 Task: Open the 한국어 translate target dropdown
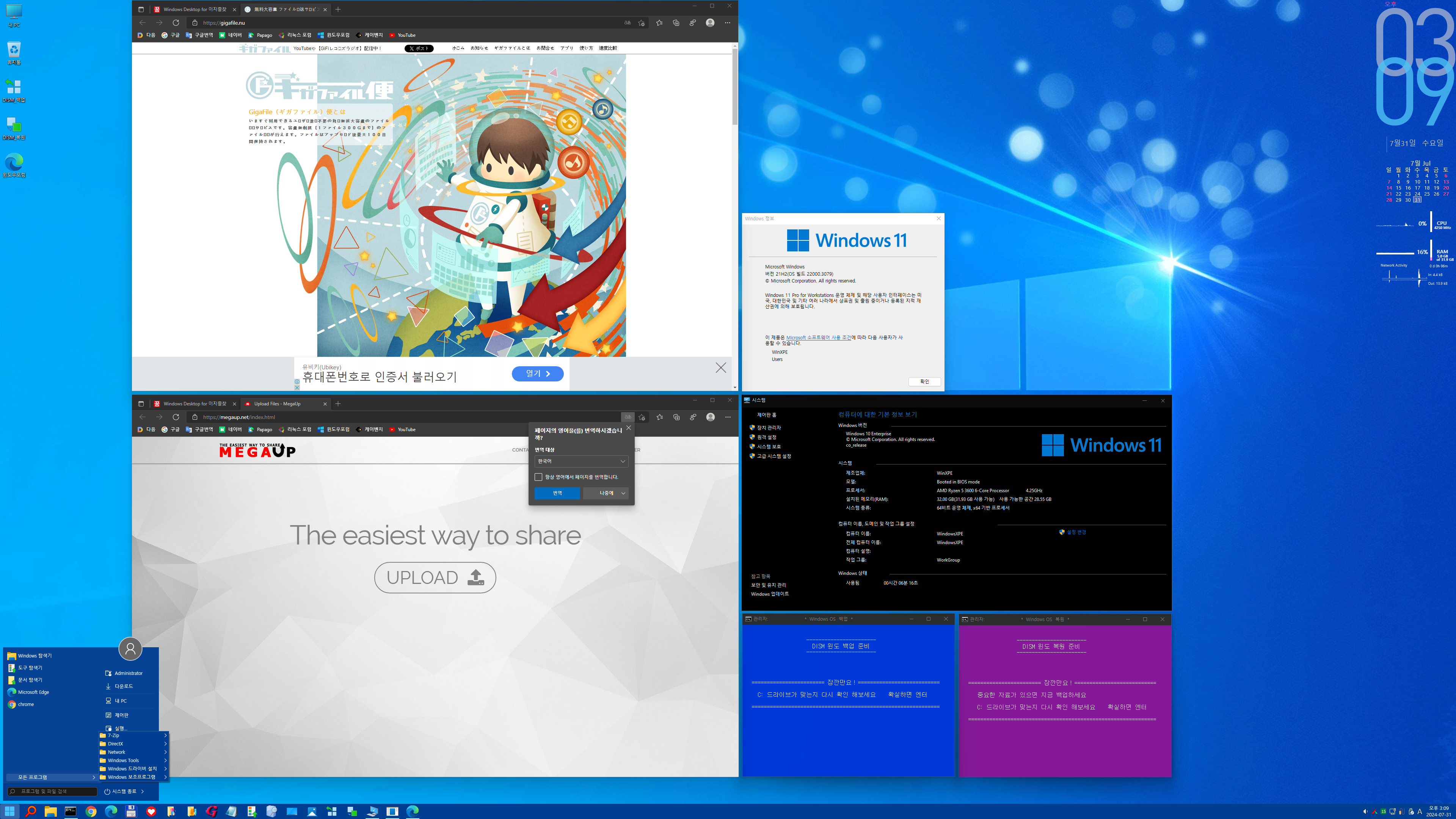click(x=581, y=461)
